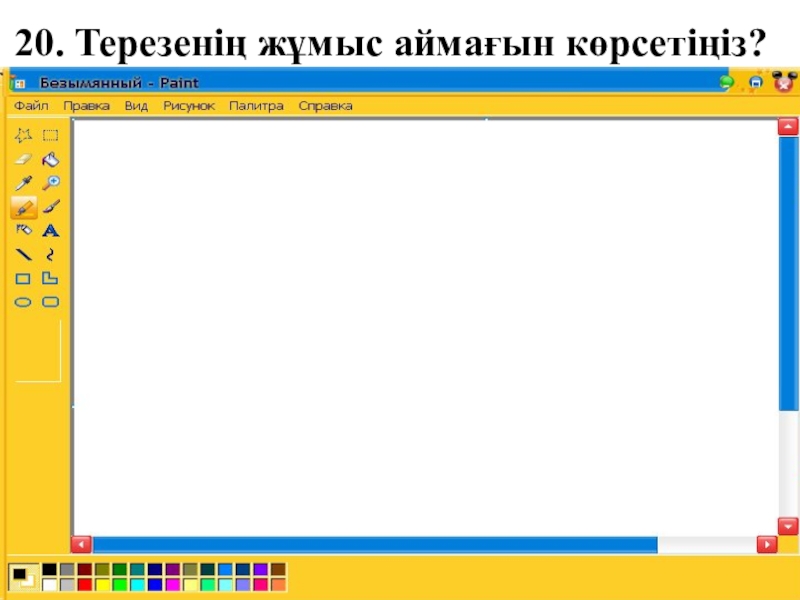This screenshot has height=600, width=800.
Task: Click inside the white drawing canvas
Action: pos(426,327)
